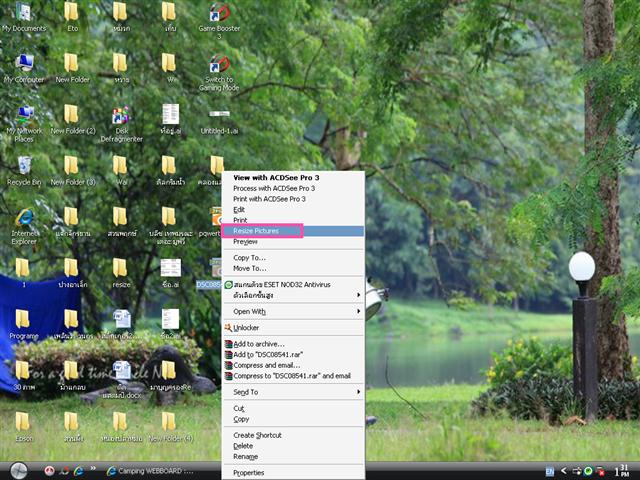
Task: Select the Disk Defragmenter desktop icon
Action: click(120, 116)
